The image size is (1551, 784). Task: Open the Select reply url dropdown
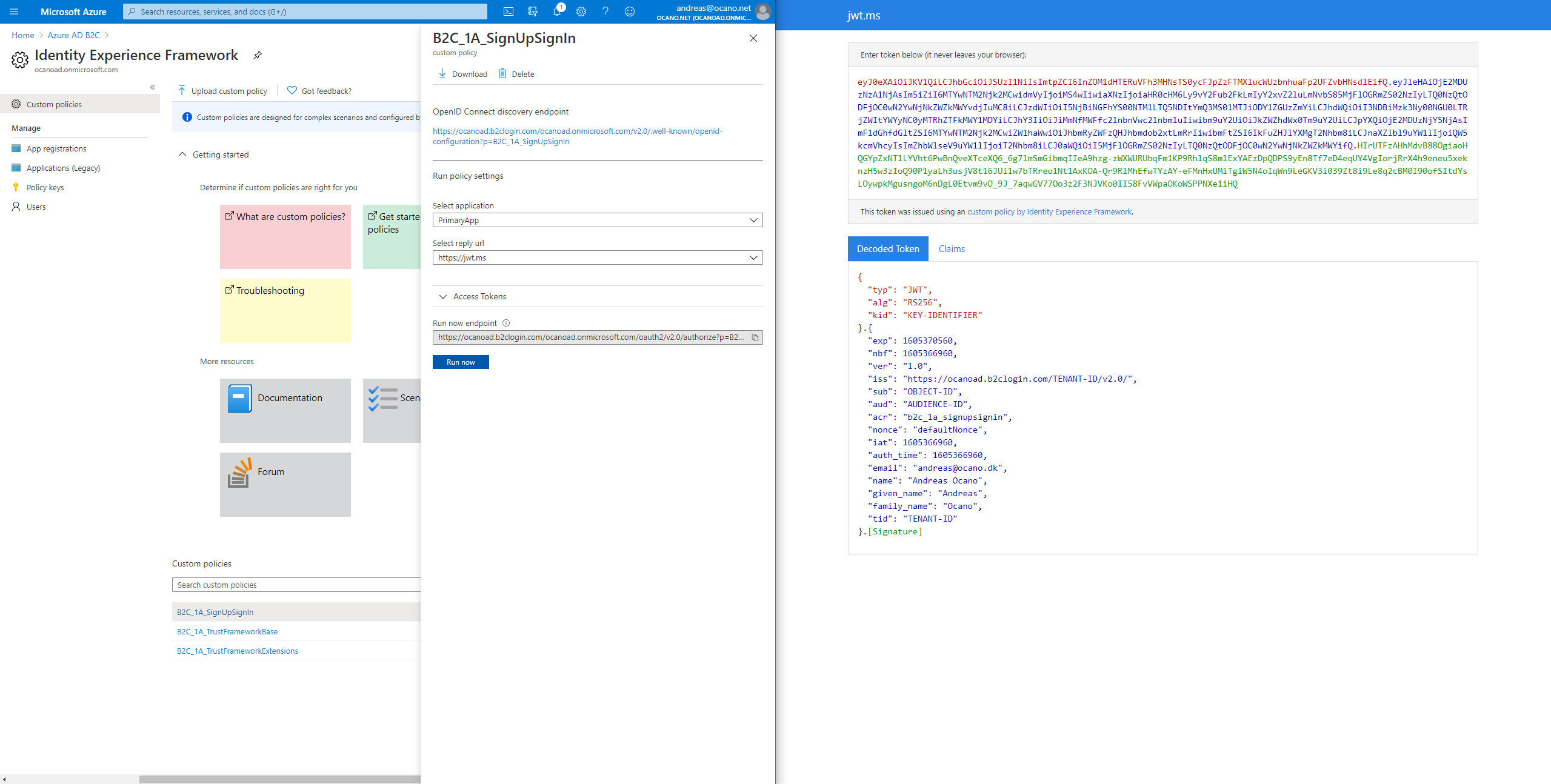click(597, 257)
